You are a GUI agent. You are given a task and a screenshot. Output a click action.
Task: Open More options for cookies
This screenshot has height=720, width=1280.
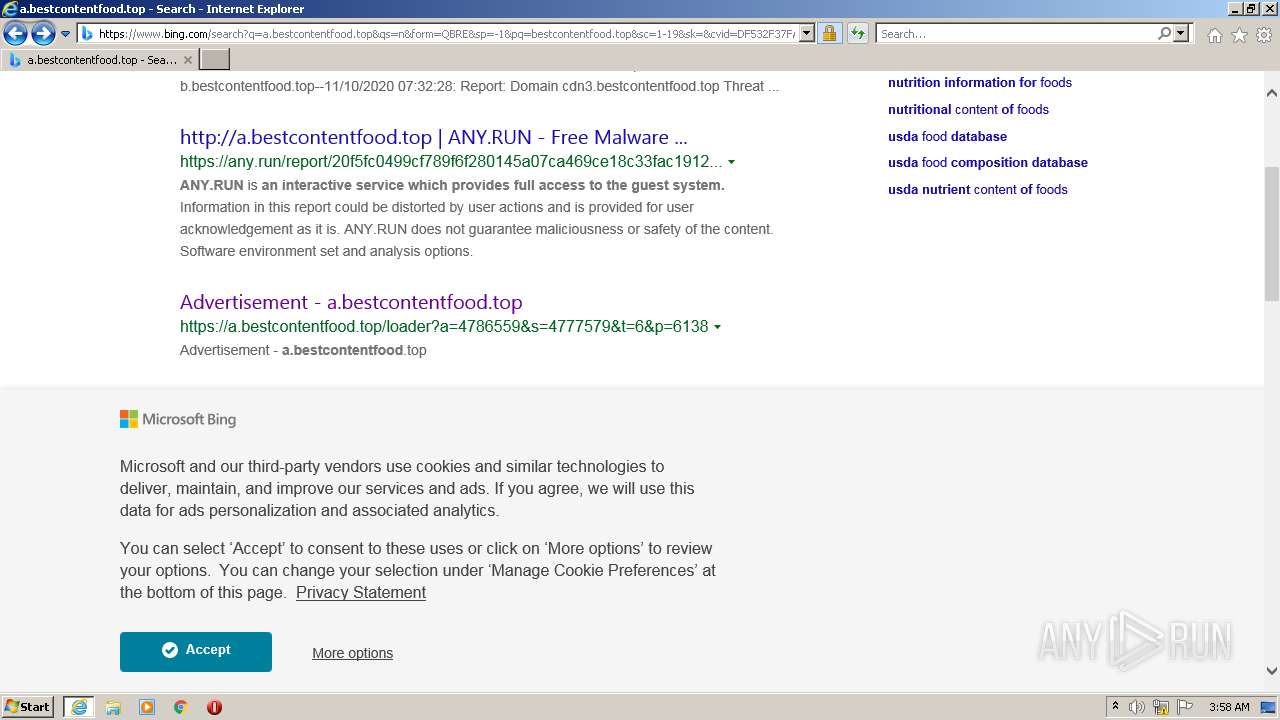point(352,653)
